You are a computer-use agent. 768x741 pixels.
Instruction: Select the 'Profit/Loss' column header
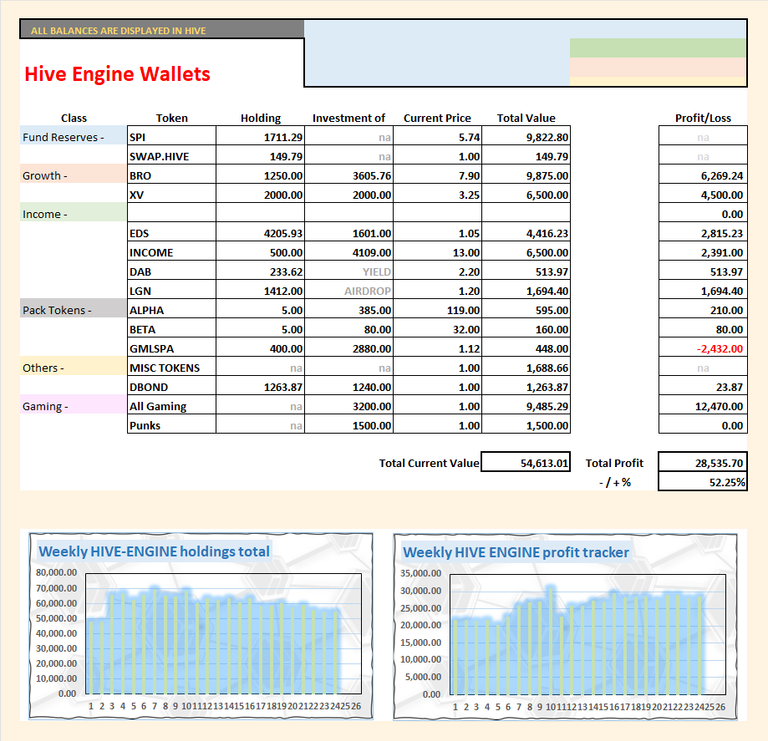(703, 118)
